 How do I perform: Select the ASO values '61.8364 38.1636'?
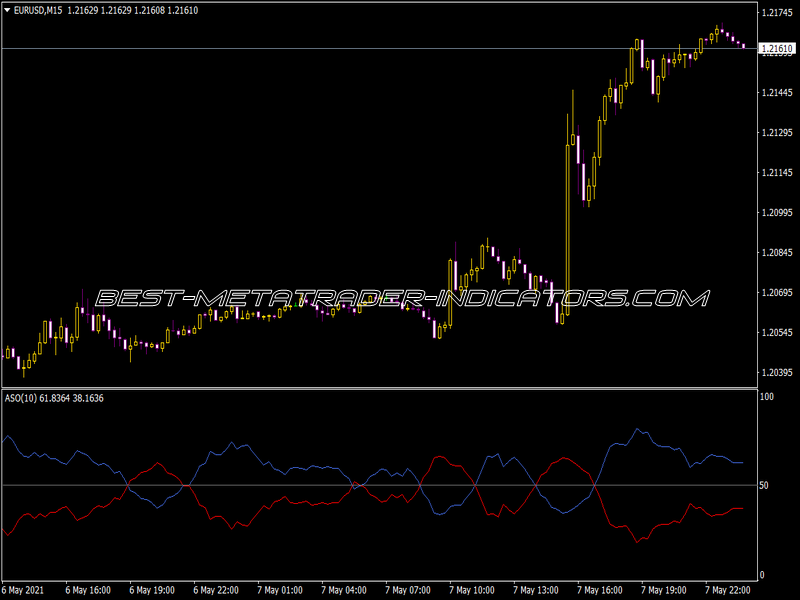tap(71, 398)
